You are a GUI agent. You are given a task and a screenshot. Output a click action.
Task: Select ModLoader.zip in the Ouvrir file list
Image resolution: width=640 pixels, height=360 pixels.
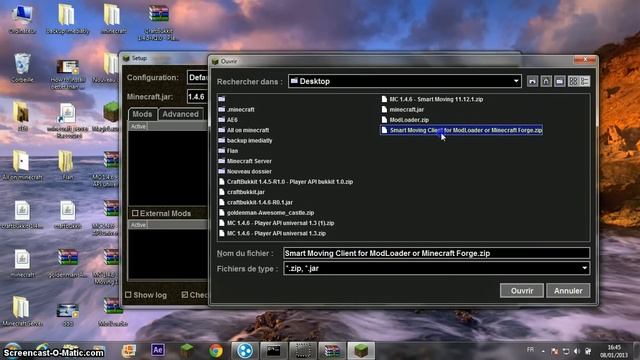tap(405, 120)
